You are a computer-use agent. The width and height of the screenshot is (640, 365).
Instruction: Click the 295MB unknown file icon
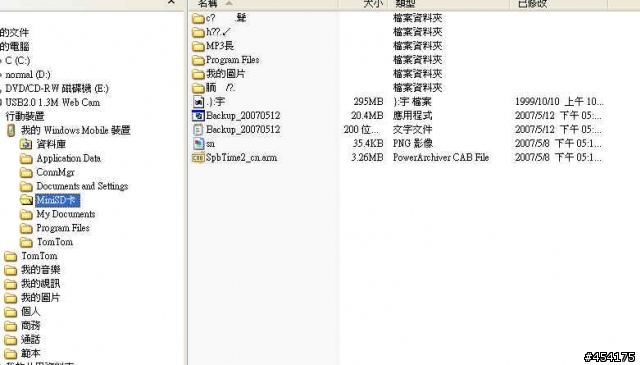point(198,101)
